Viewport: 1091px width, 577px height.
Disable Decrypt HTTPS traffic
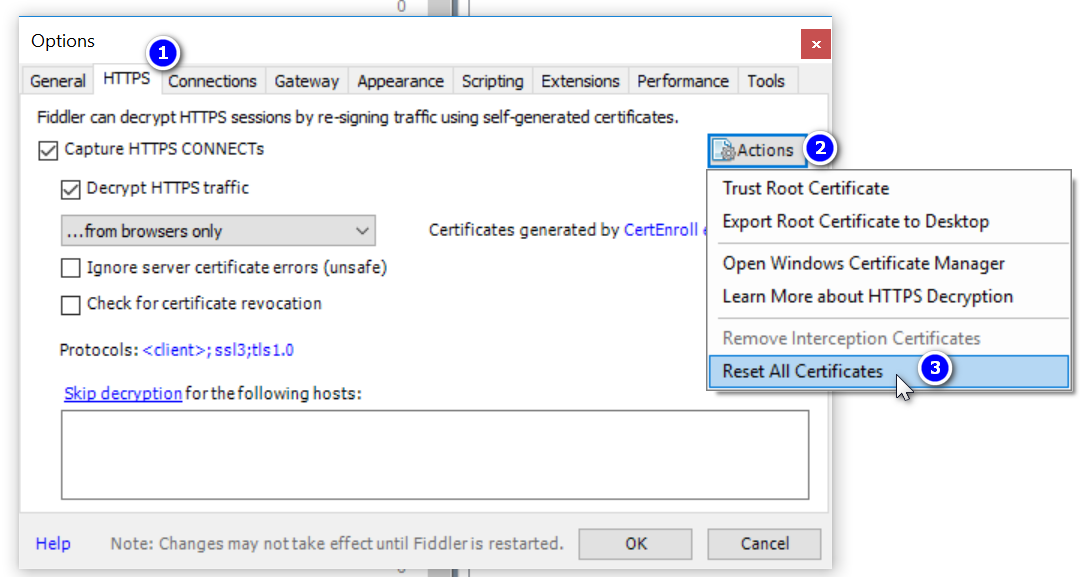[70, 188]
